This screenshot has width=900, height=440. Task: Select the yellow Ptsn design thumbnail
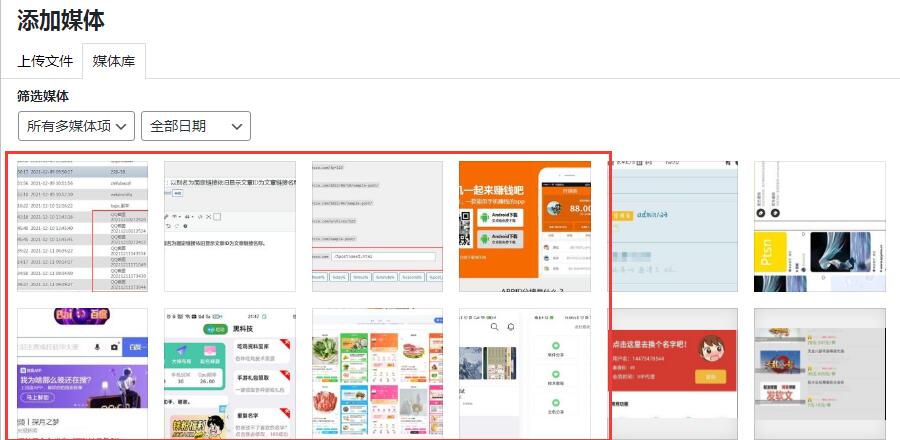click(x=820, y=227)
